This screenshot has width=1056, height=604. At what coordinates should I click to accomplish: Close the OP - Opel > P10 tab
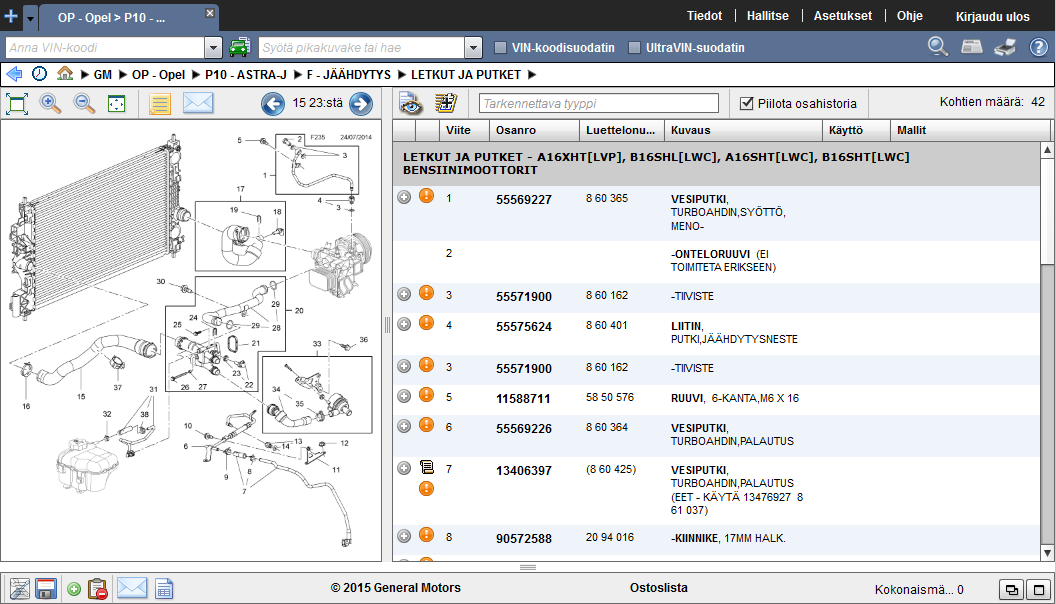pos(210,13)
